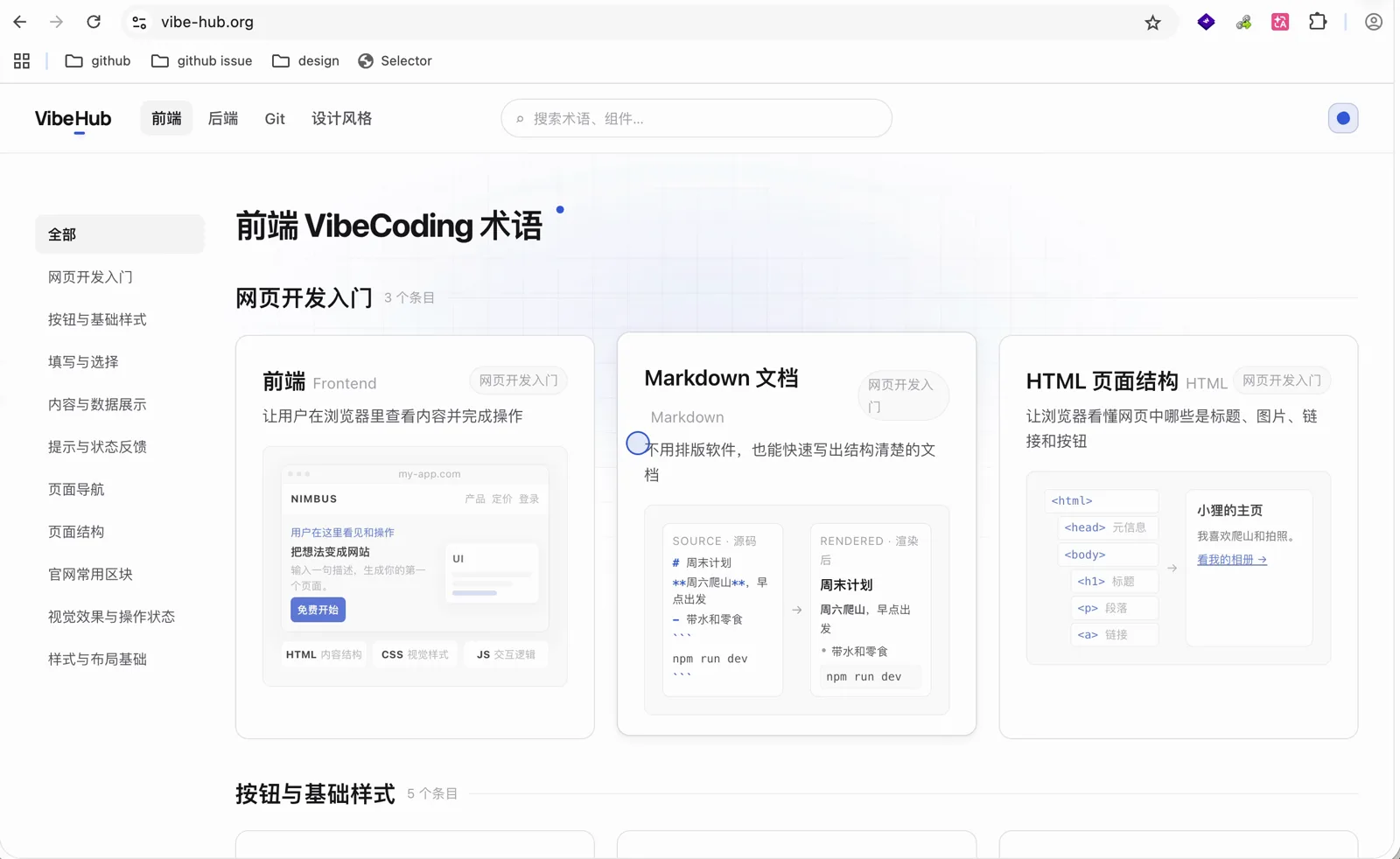This screenshot has width=1400, height=859.
Task: Click the <a> 链接 tag box
Action: [1114, 634]
